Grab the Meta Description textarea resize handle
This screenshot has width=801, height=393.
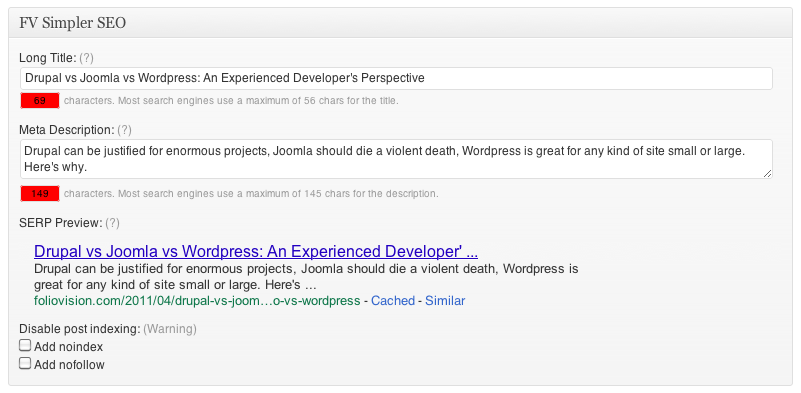pos(767,174)
